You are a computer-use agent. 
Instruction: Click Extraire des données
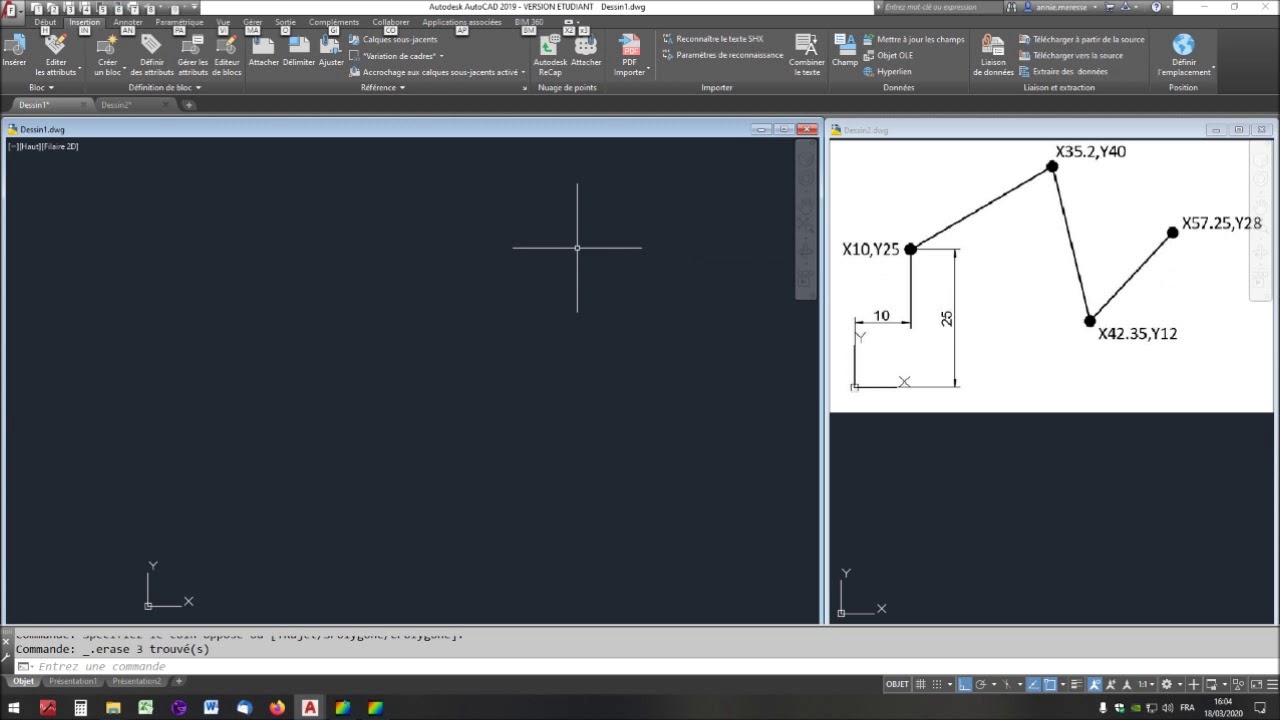(1063, 71)
